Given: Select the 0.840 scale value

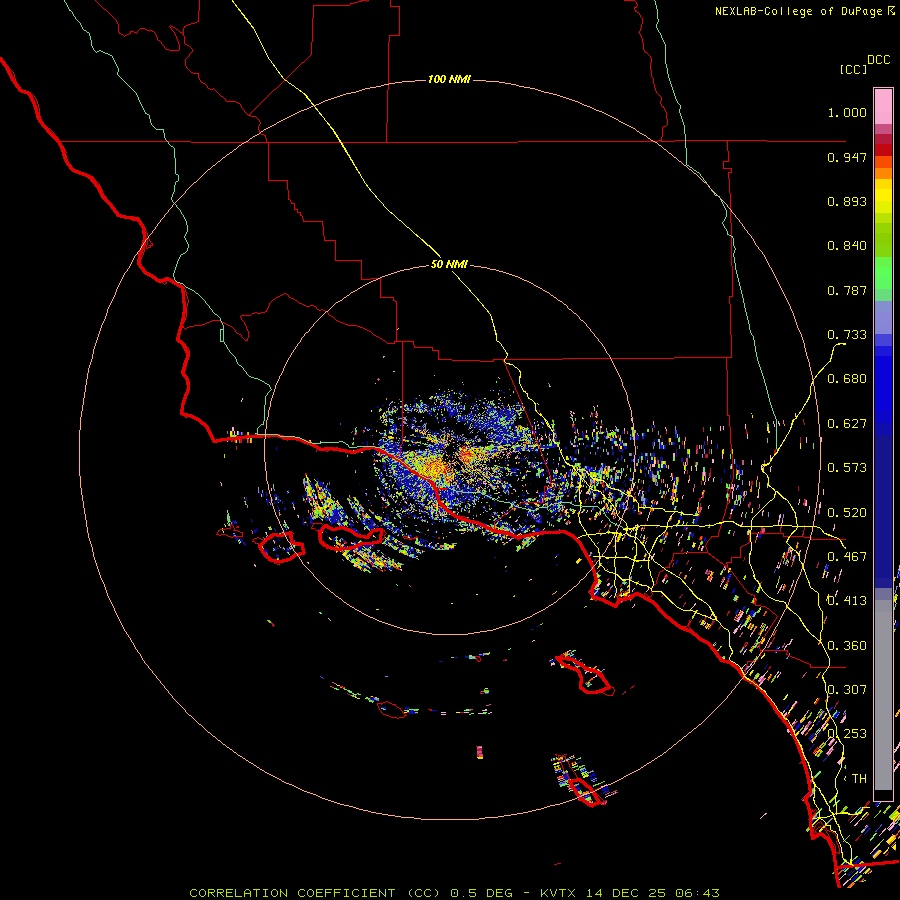Looking at the screenshot, I should [847, 246].
